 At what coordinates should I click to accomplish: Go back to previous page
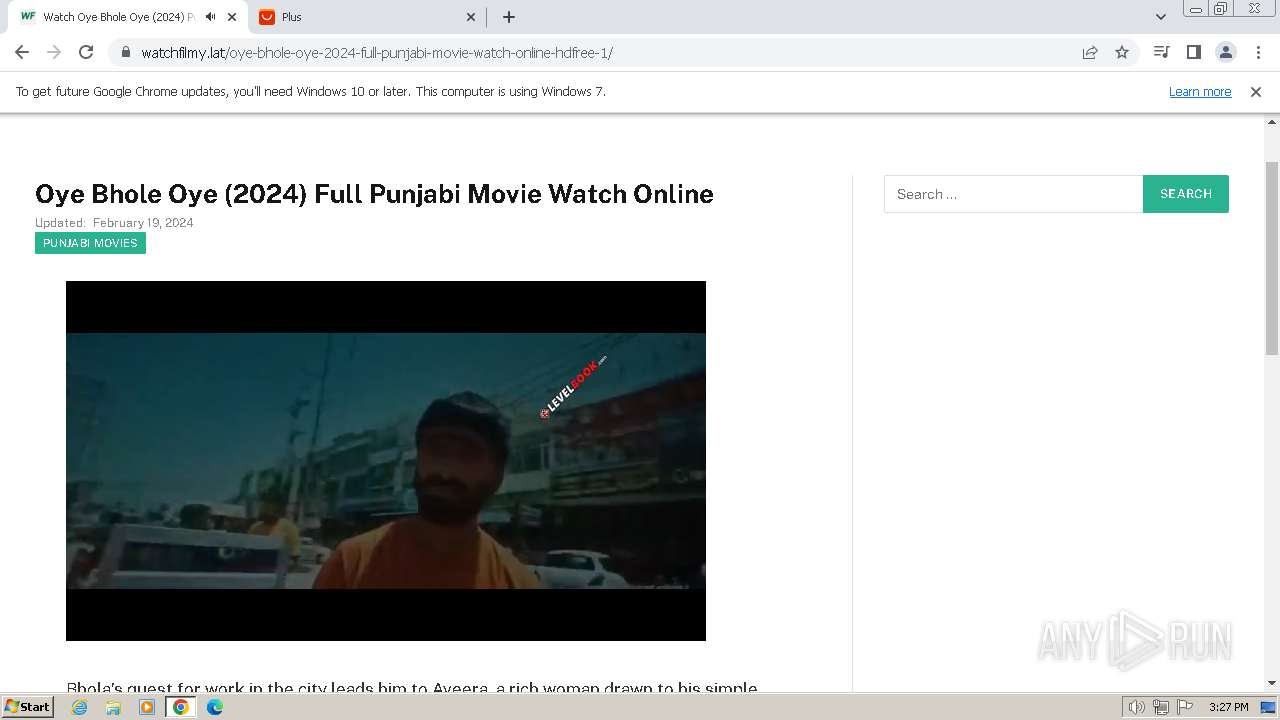tap(22, 52)
